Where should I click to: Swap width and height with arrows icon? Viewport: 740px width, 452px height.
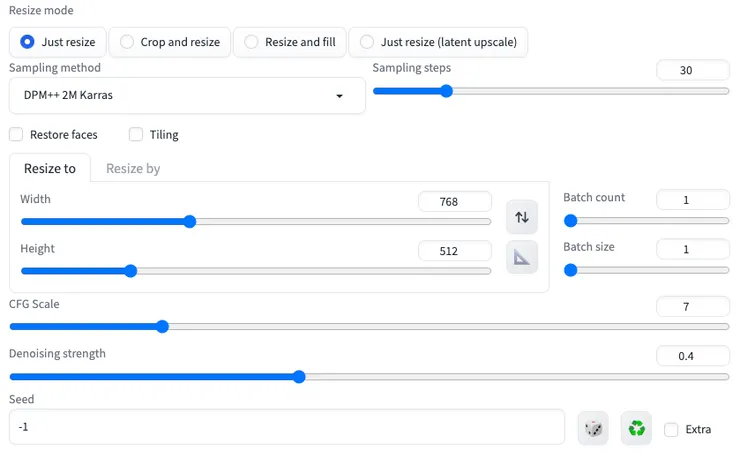tap(521, 216)
